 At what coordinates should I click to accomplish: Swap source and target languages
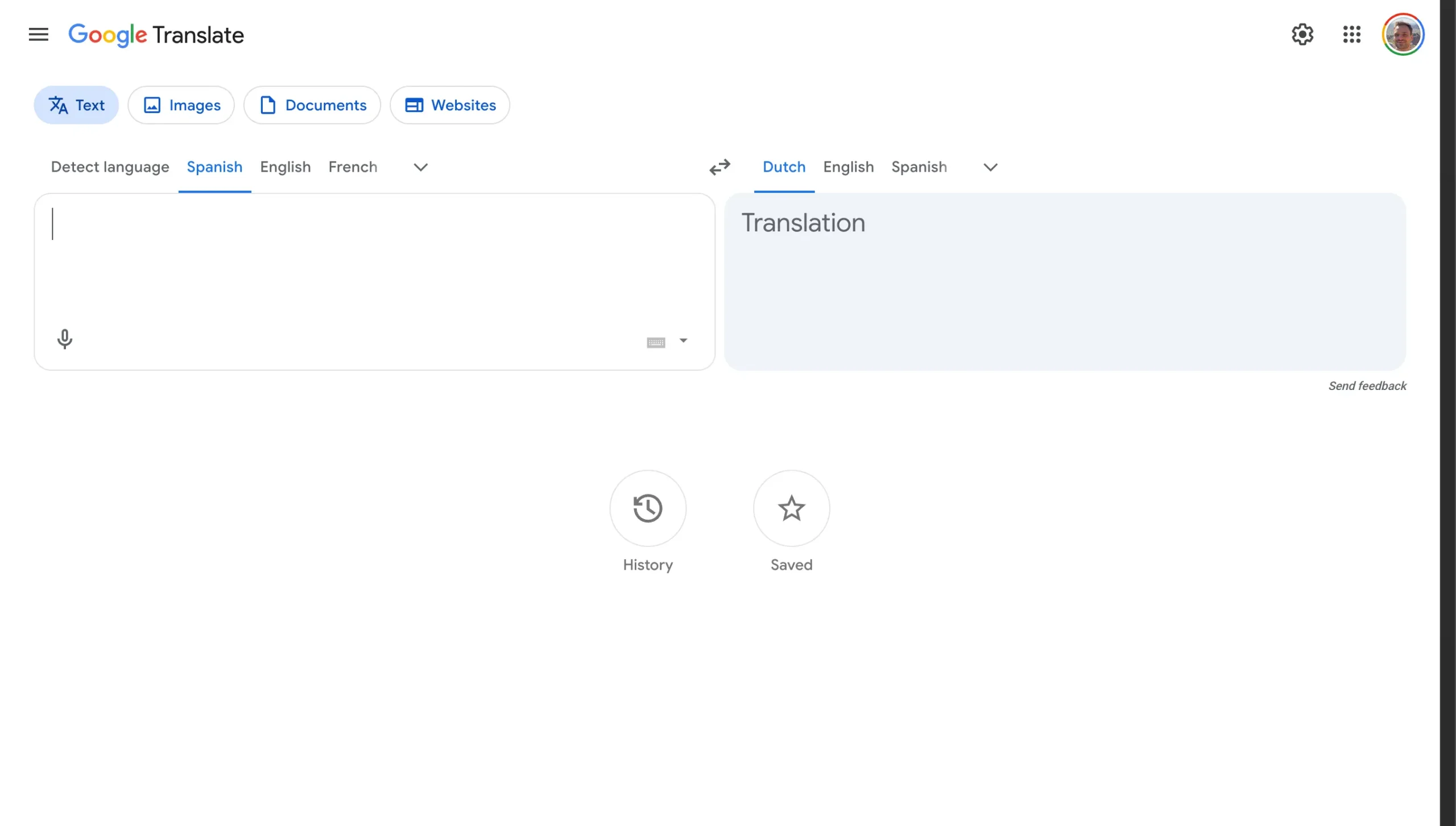[x=719, y=167]
